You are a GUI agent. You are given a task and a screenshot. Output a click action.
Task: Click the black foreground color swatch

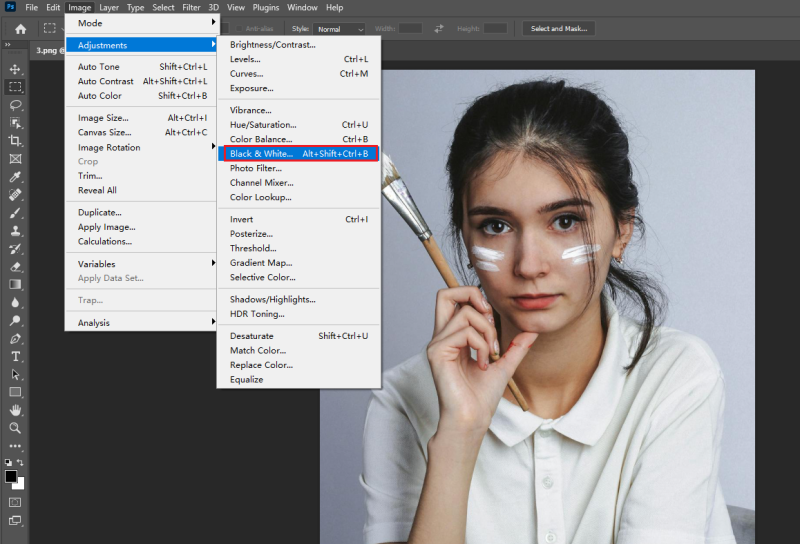tap(11, 476)
